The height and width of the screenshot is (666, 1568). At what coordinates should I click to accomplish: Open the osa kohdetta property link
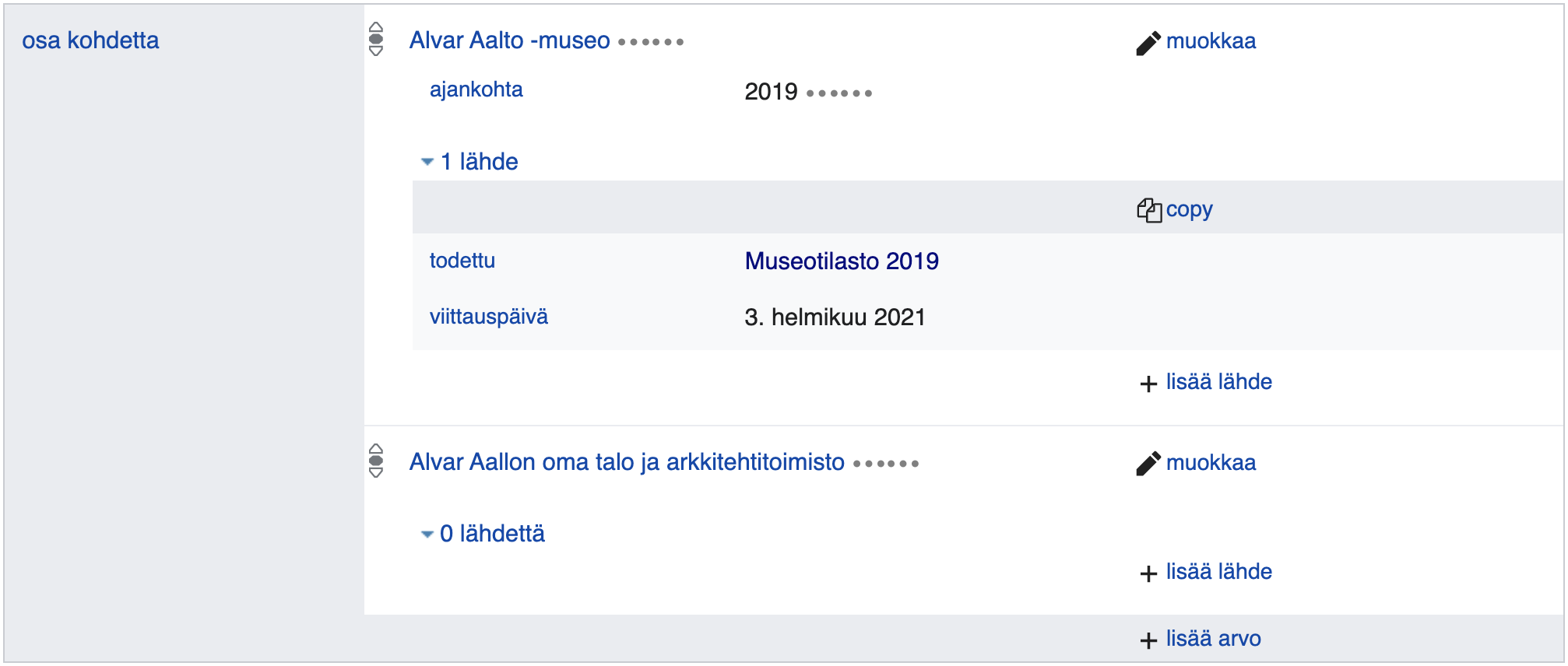[x=90, y=40]
